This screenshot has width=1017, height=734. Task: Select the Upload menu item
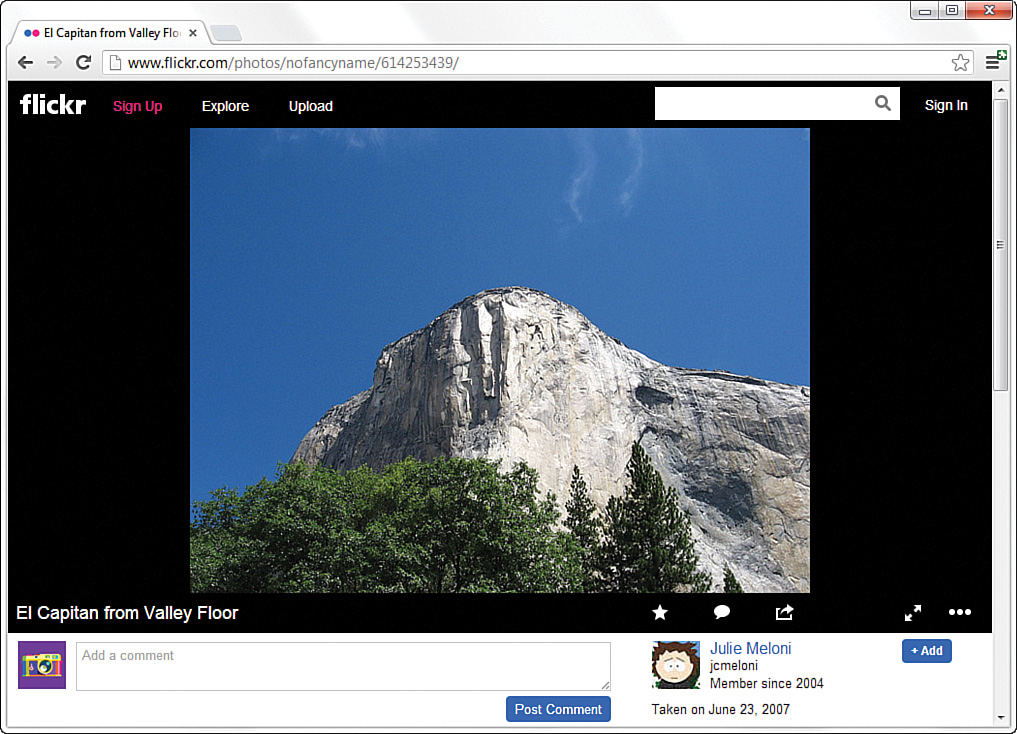pos(310,106)
